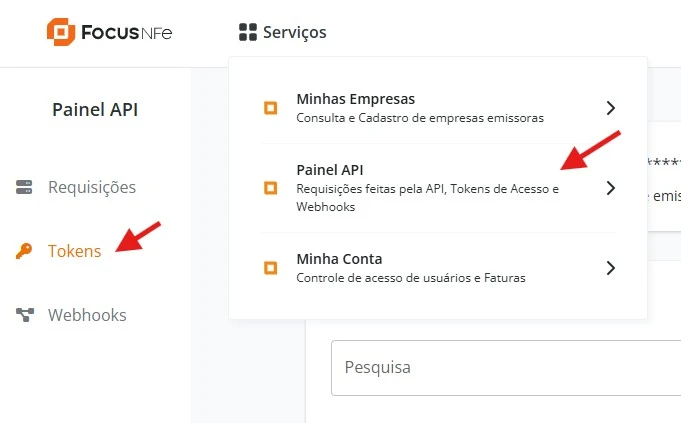This screenshot has width=681, height=423.
Task: Click the Webhooks network icon
Action: (x=25, y=315)
